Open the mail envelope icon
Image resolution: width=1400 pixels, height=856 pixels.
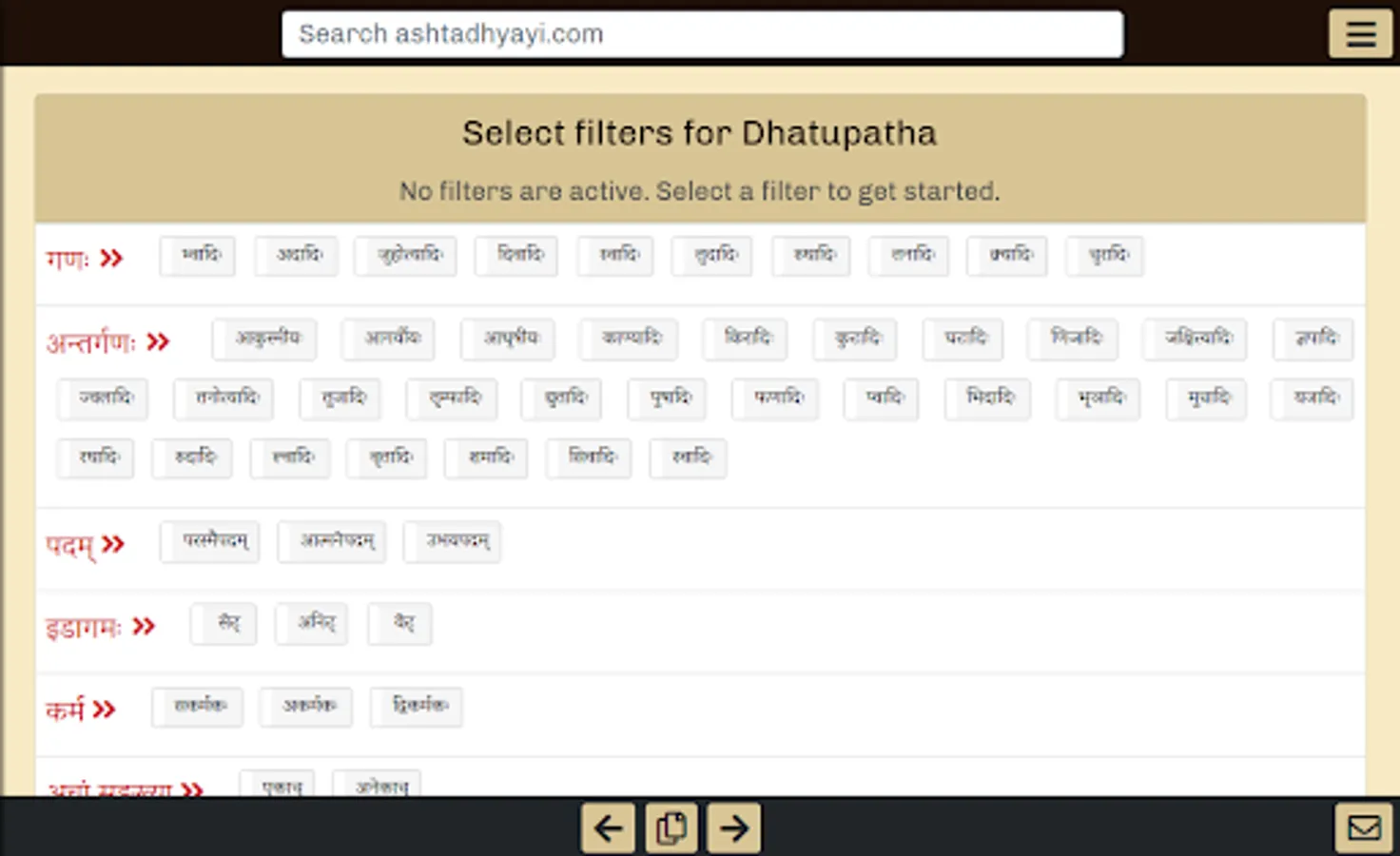[x=1364, y=827]
